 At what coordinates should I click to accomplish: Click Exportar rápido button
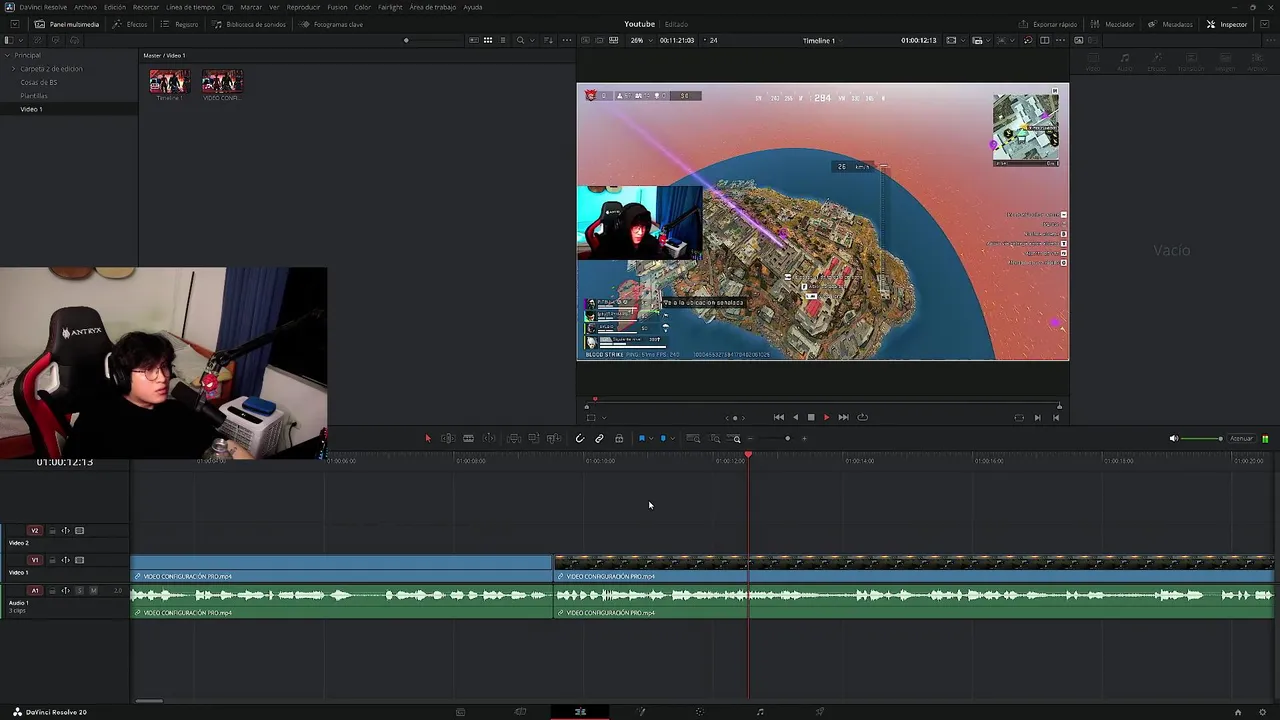pos(1048,24)
